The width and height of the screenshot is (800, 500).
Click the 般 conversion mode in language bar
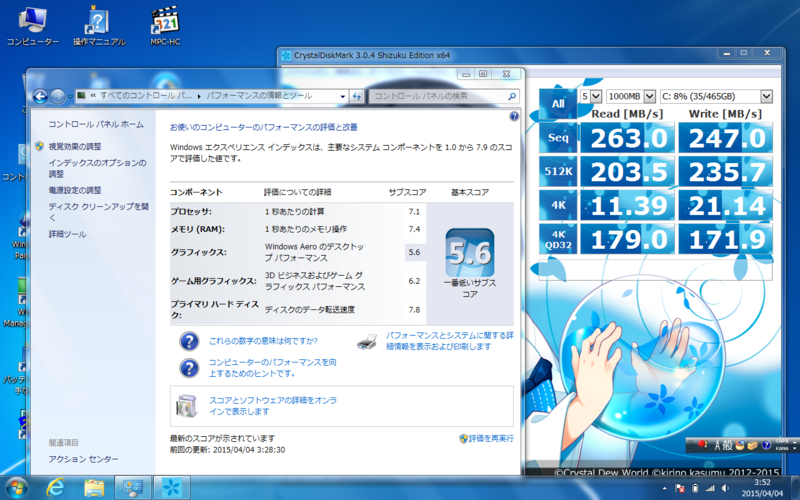click(x=727, y=445)
